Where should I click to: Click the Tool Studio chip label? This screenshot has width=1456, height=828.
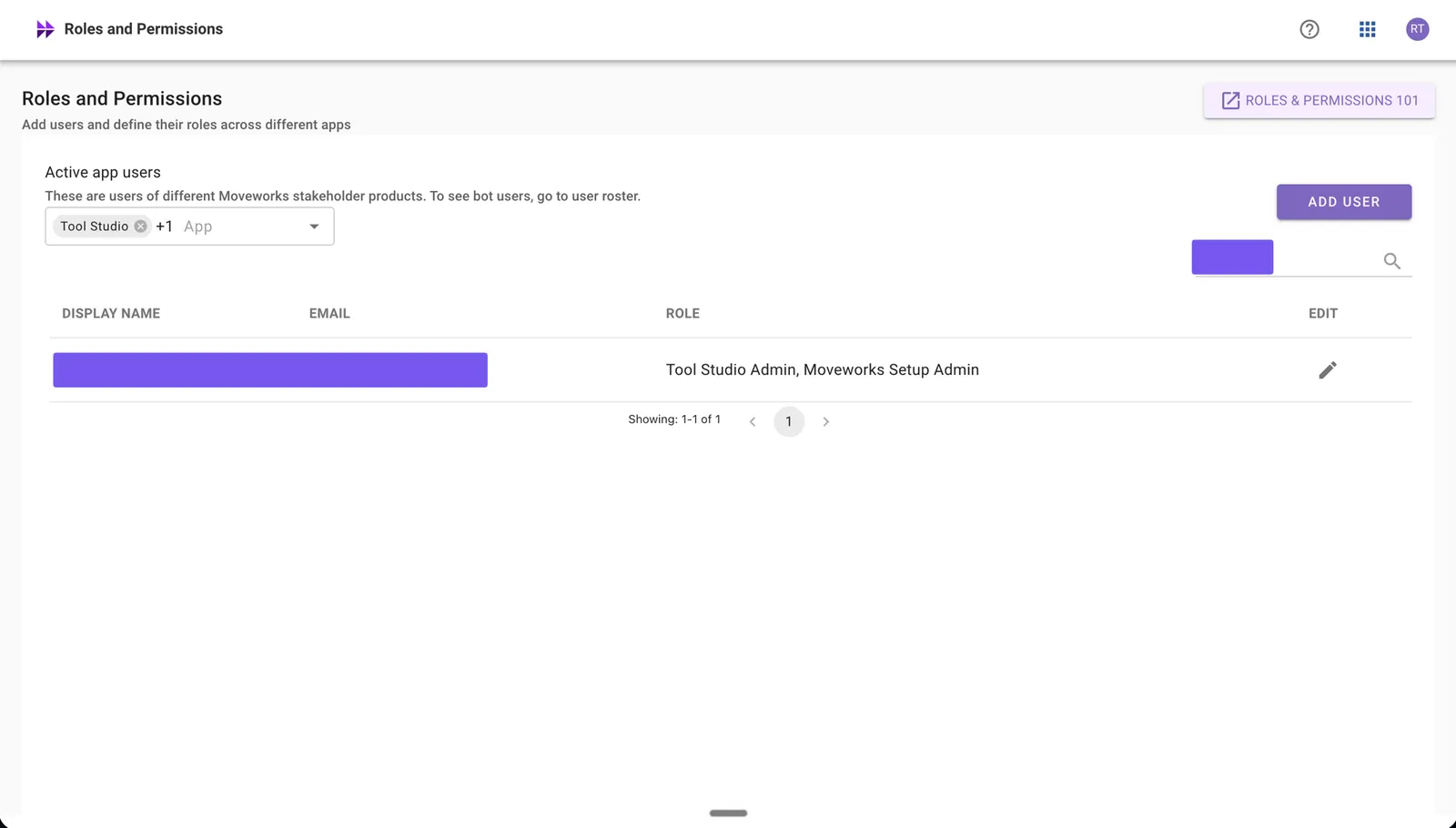[95, 227]
